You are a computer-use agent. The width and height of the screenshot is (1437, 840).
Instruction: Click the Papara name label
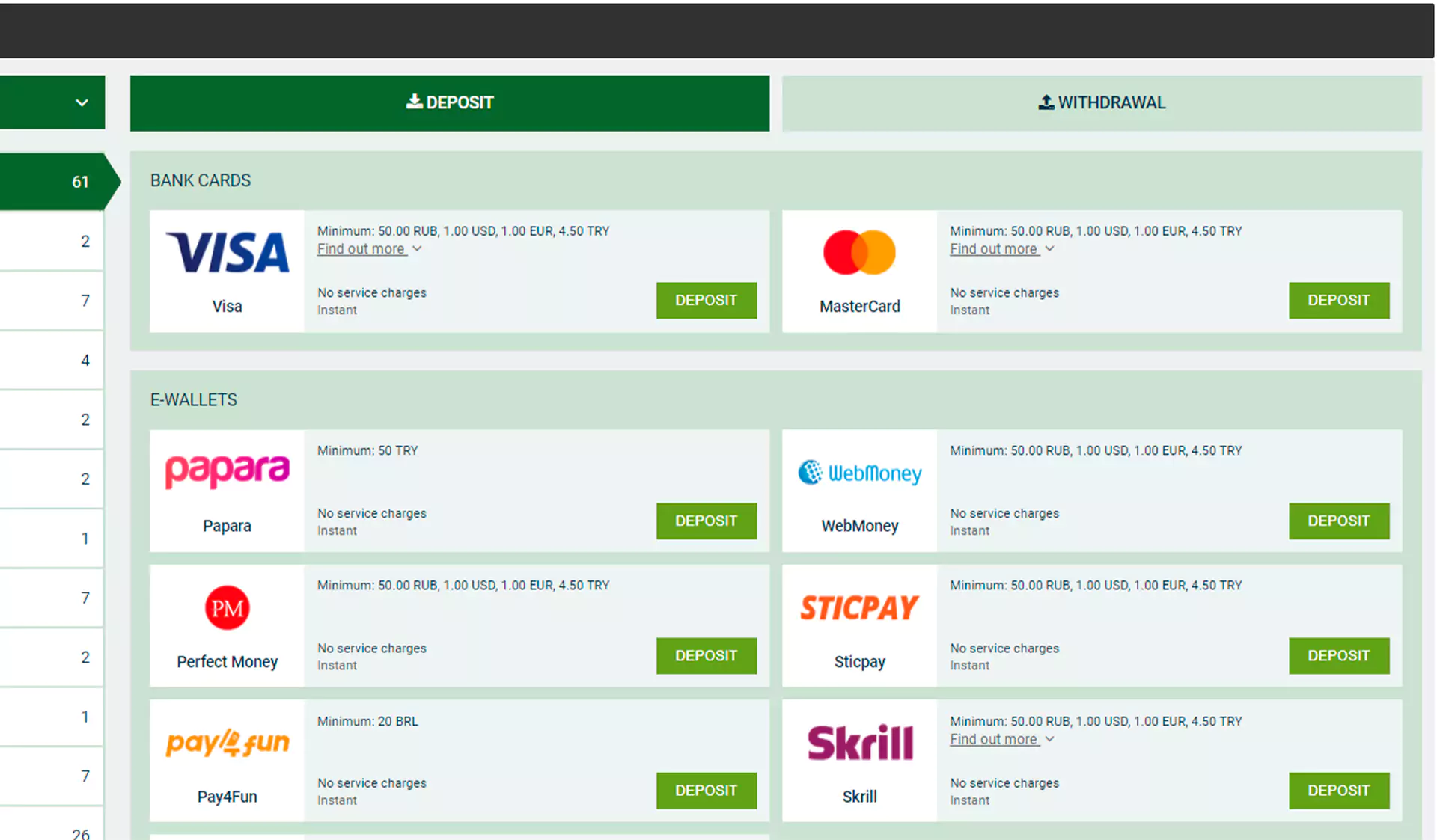point(227,526)
